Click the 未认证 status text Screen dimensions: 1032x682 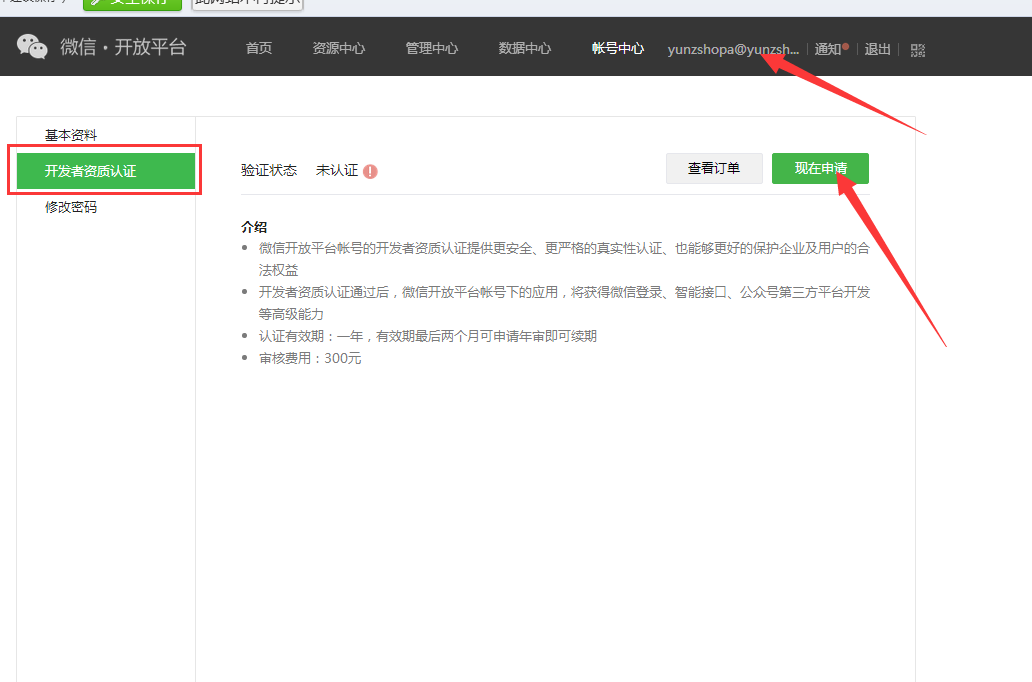click(x=337, y=170)
